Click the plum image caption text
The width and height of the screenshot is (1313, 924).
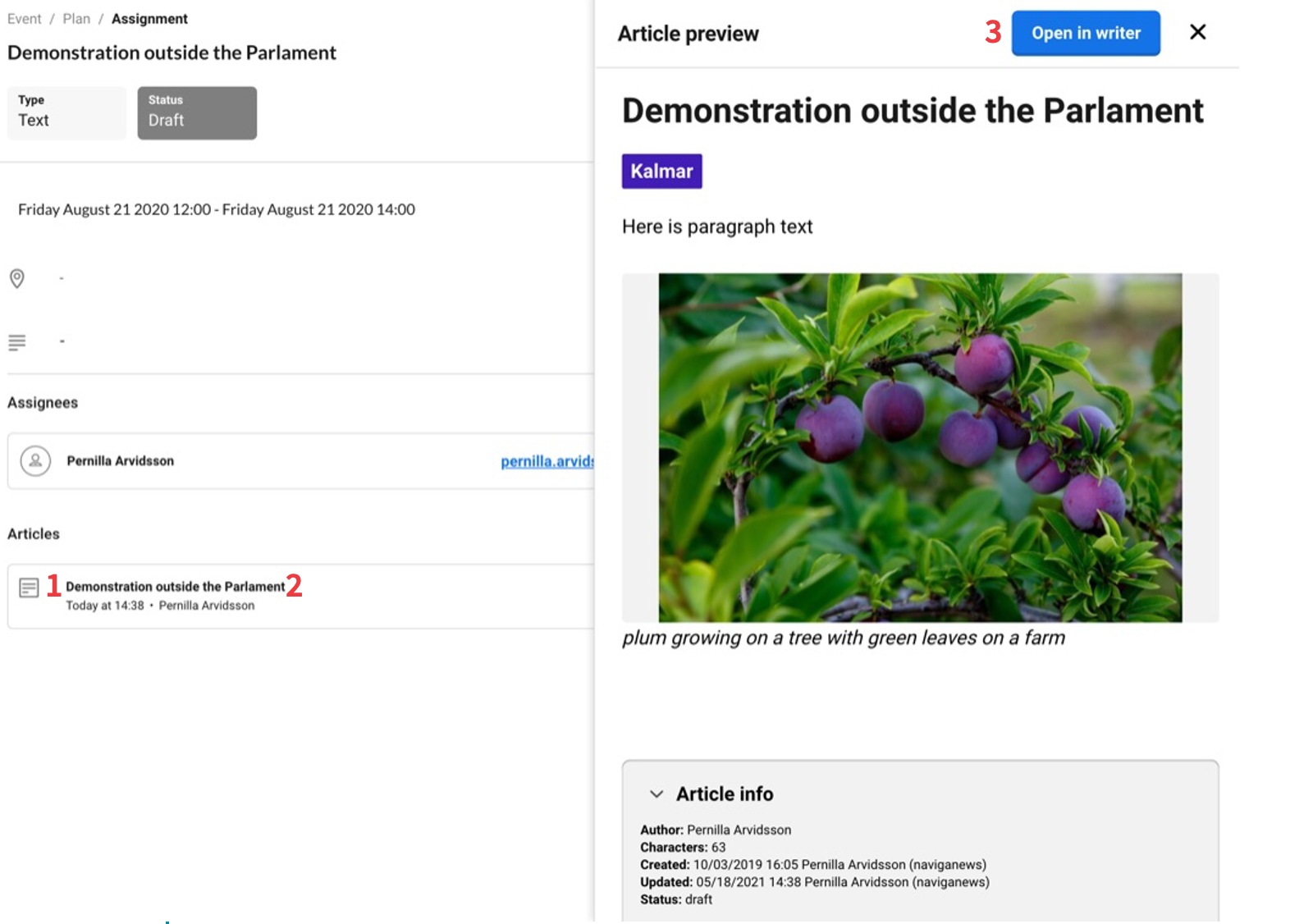[843, 638]
